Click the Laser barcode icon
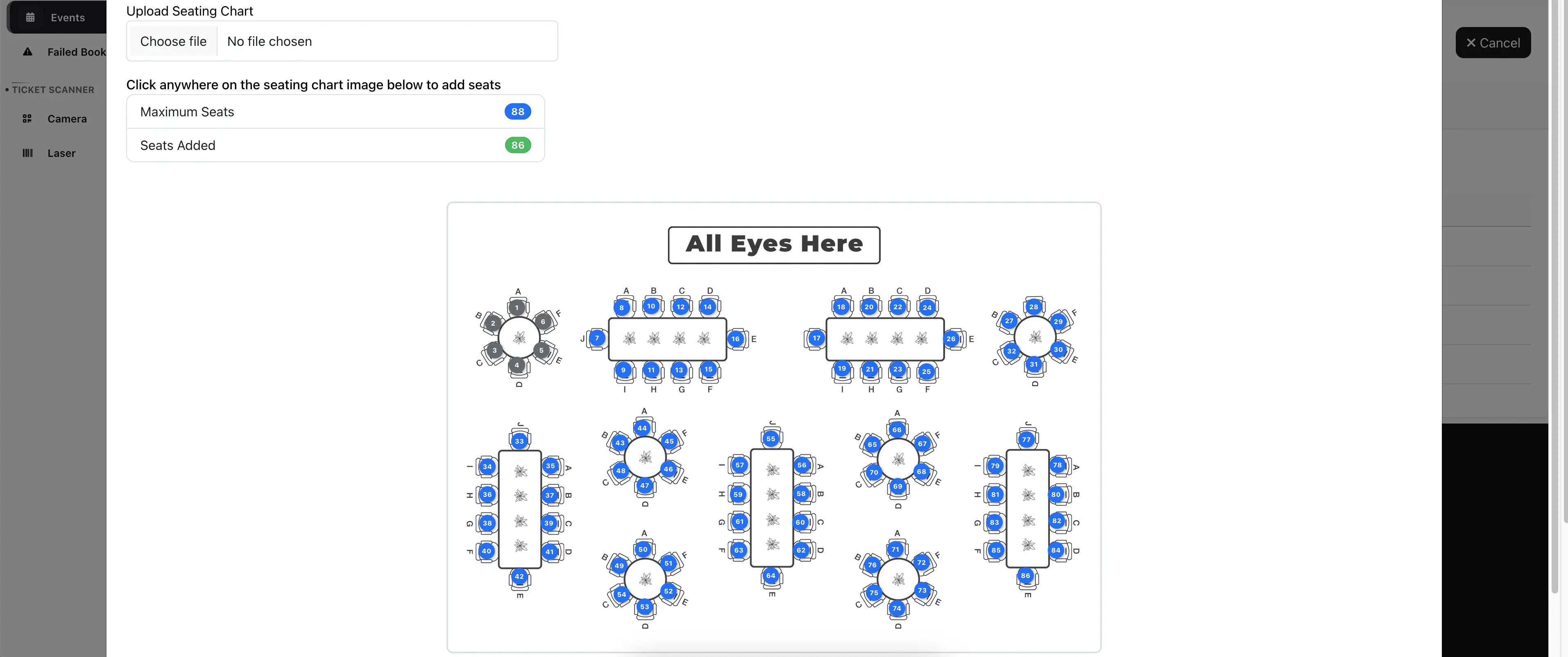The image size is (1568, 657). click(27, 153)
